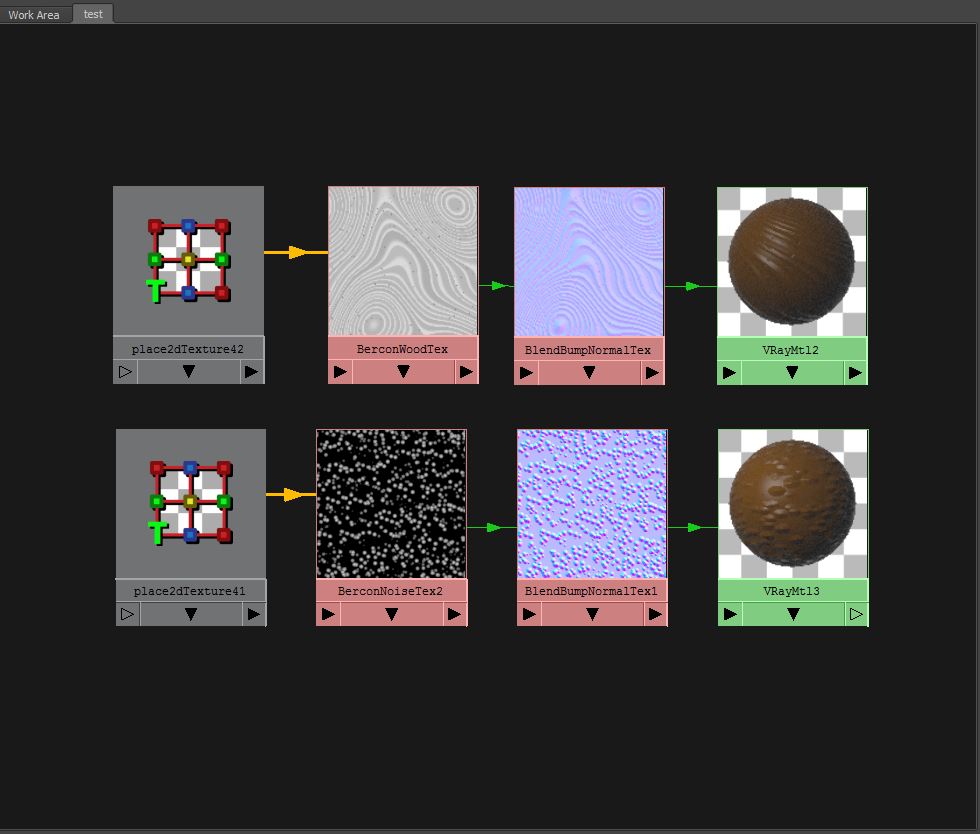Image resolution: width=980 pixels, height=834 pixels.
Task: Click the BlendBumpNormalTex node label
Action: pos(588,350)
